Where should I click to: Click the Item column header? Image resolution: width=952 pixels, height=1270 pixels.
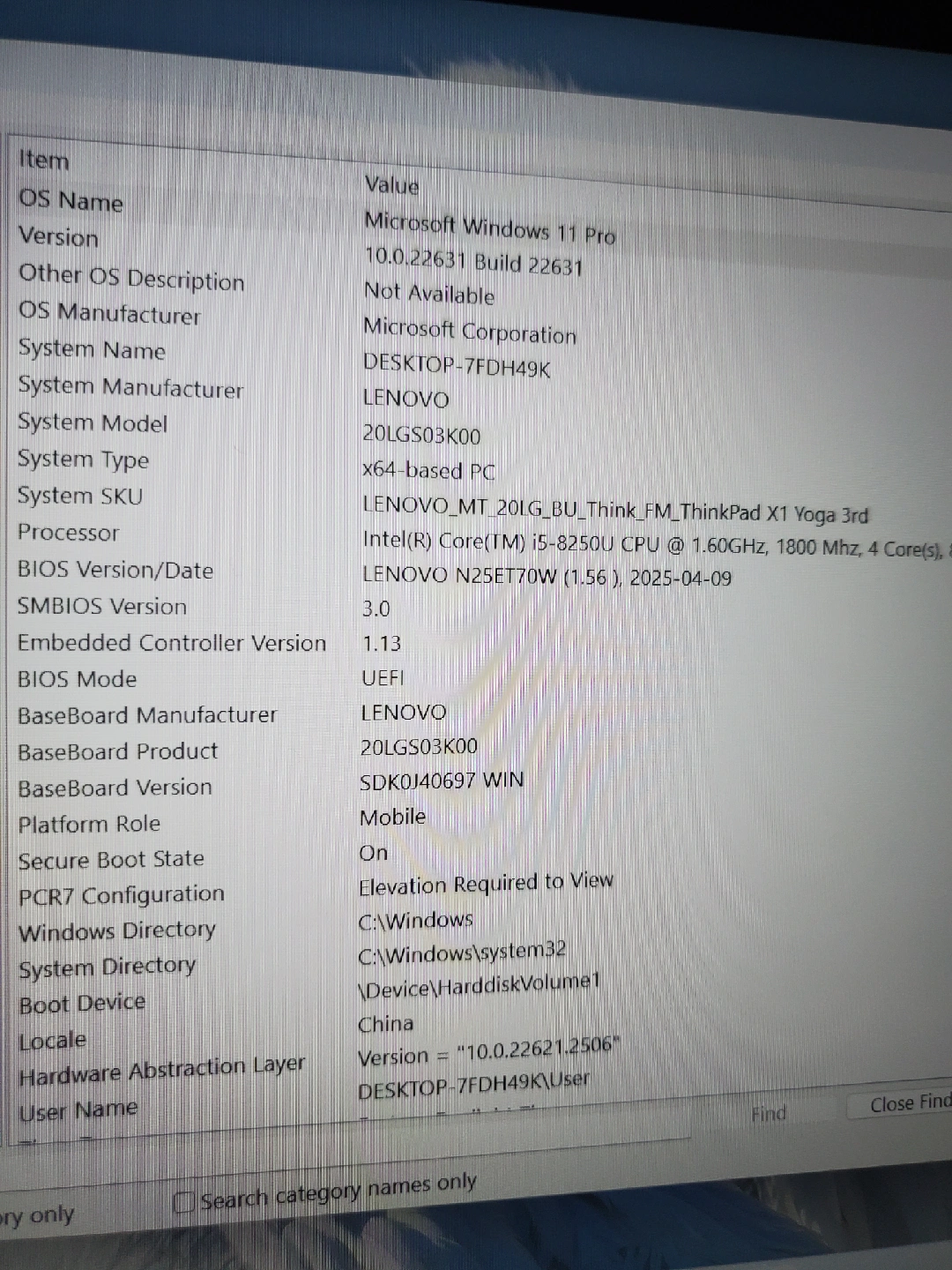point(44,161)
